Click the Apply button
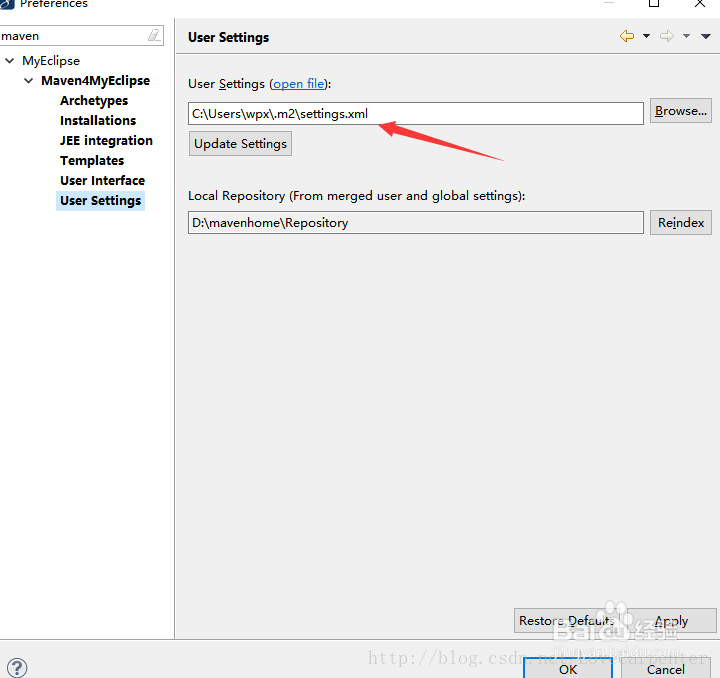The width and height of the screenshot is (720, 678). [671, 621]
